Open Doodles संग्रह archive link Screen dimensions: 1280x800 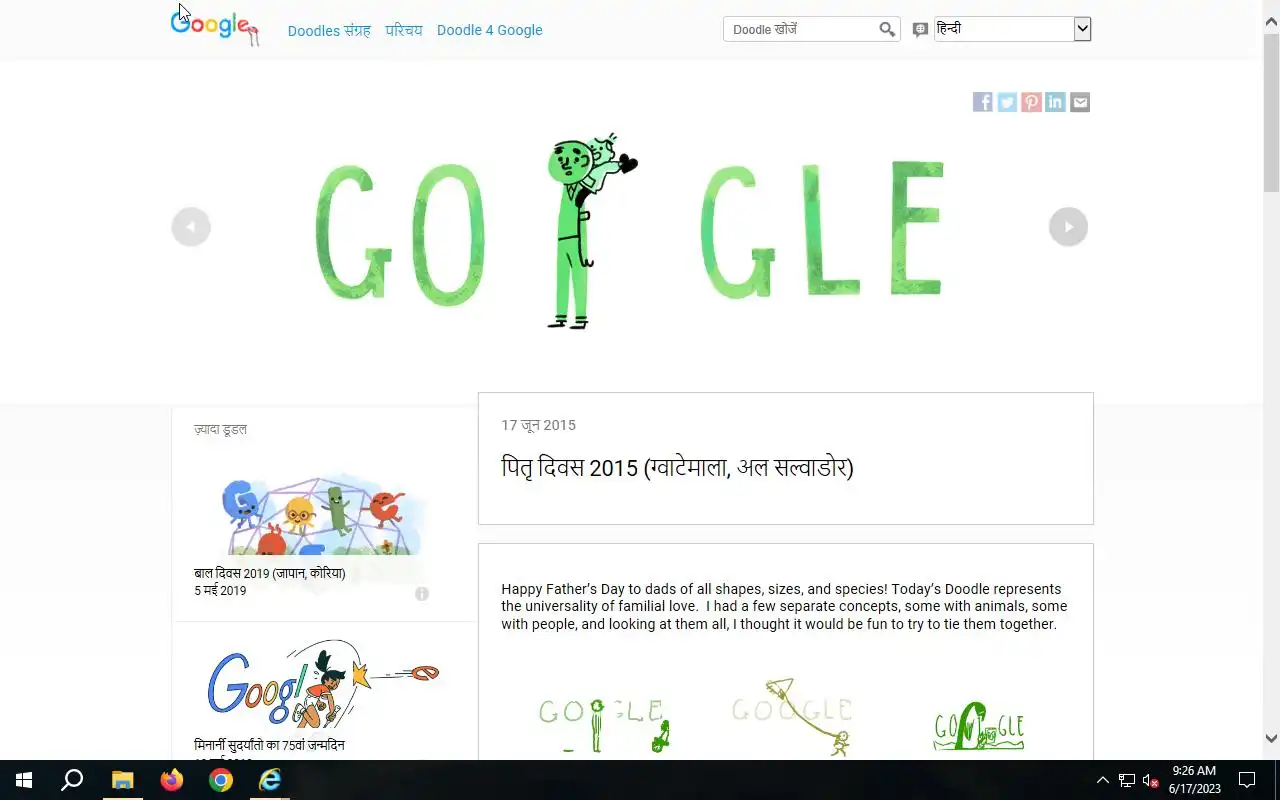[x=329, y=30]
